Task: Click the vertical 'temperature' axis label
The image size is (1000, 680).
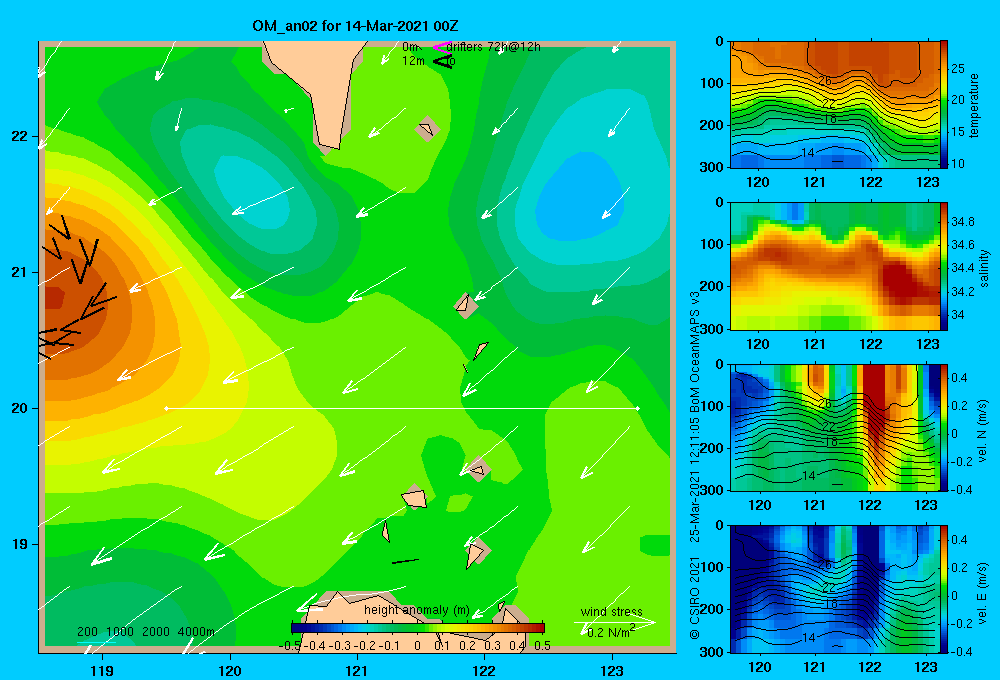Action: point(974,105)
